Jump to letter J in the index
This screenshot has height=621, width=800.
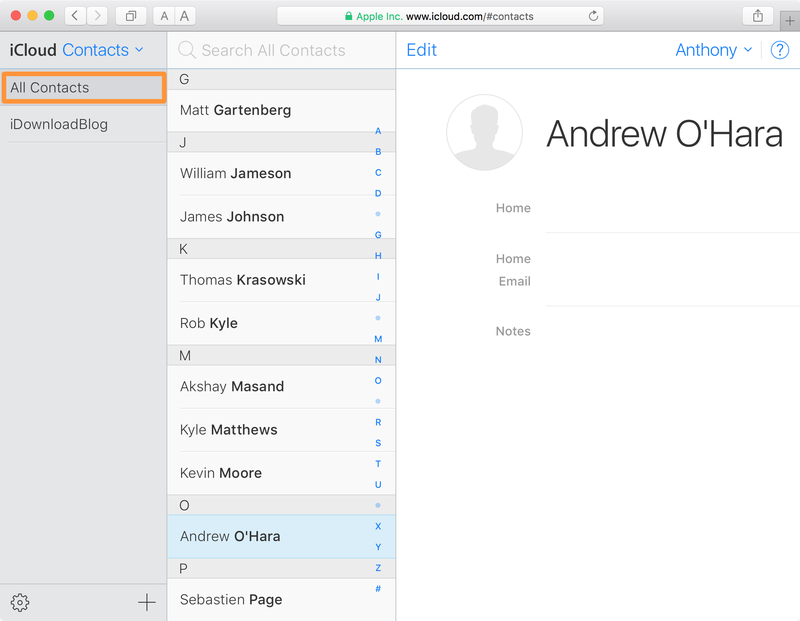pos(378,297)
